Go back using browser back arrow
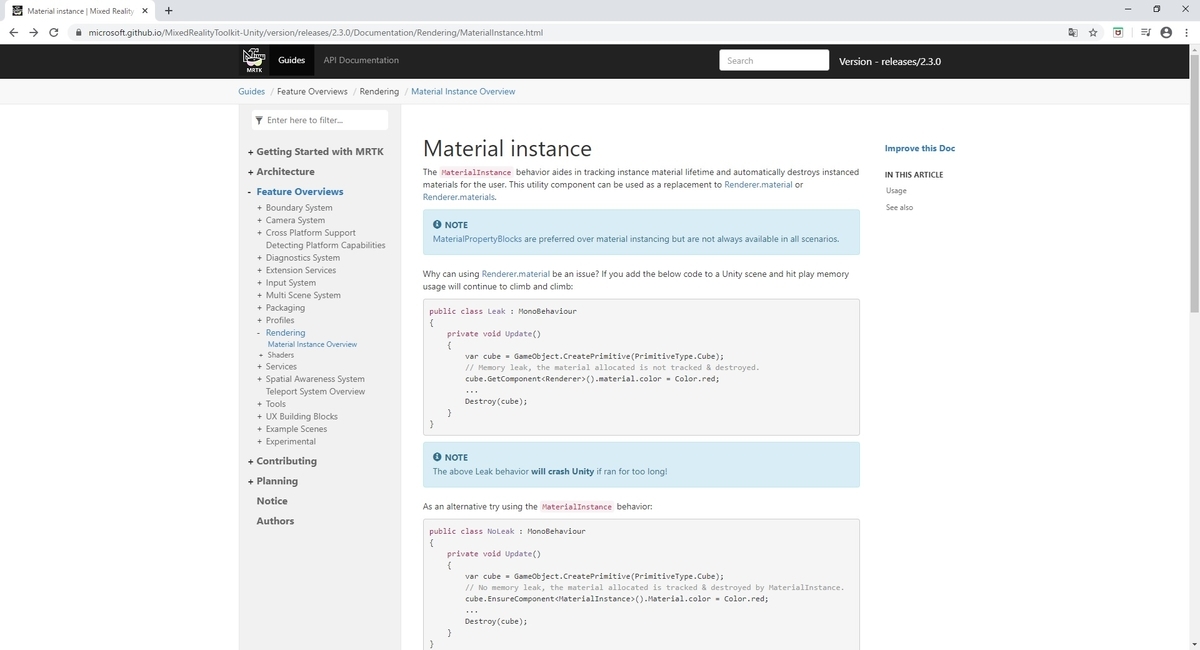Viewport: 1200px width, 650px height. point(12,32)
